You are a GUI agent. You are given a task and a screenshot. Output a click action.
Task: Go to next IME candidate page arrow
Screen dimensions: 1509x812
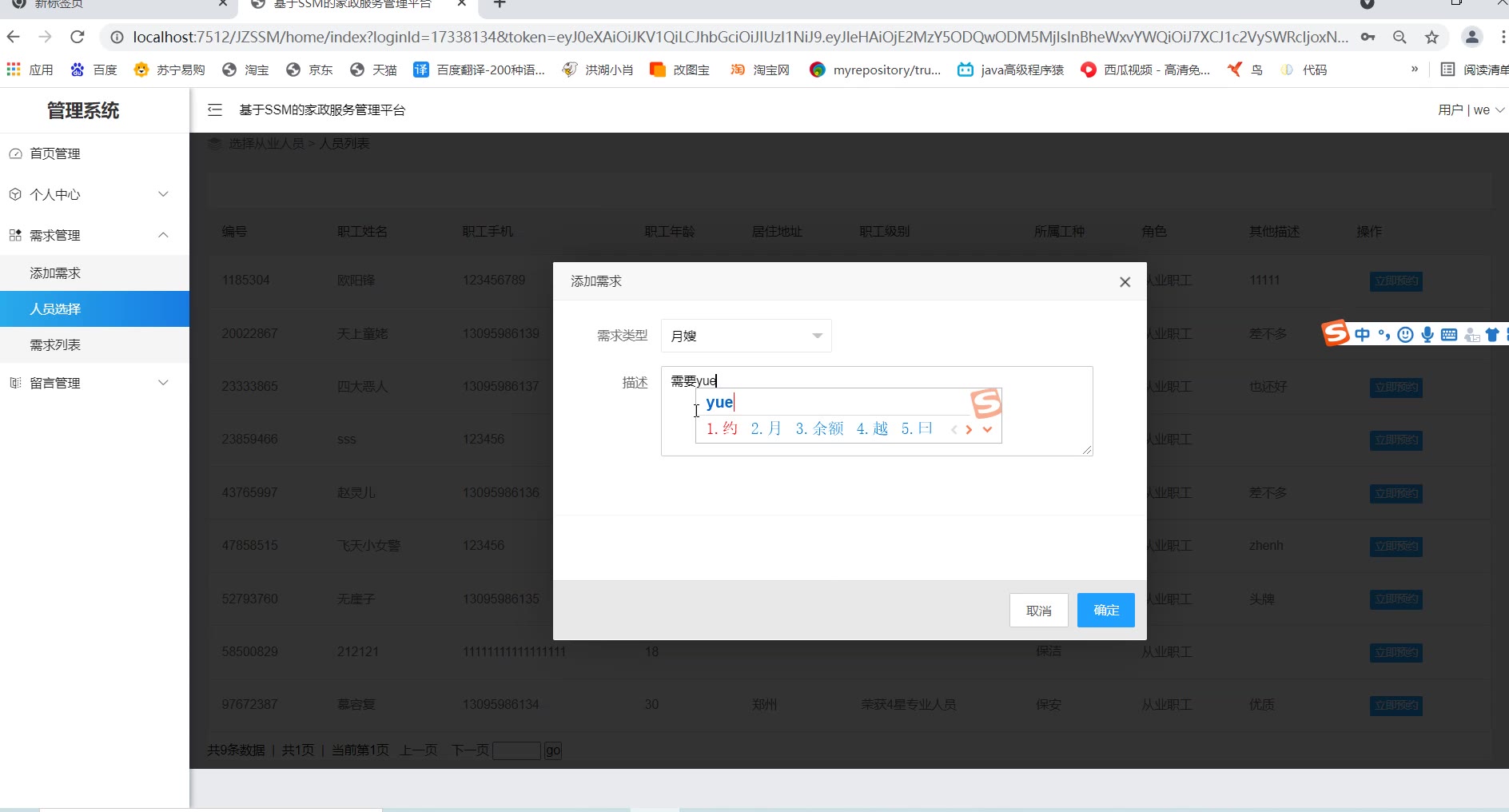(x=969, y=429)
